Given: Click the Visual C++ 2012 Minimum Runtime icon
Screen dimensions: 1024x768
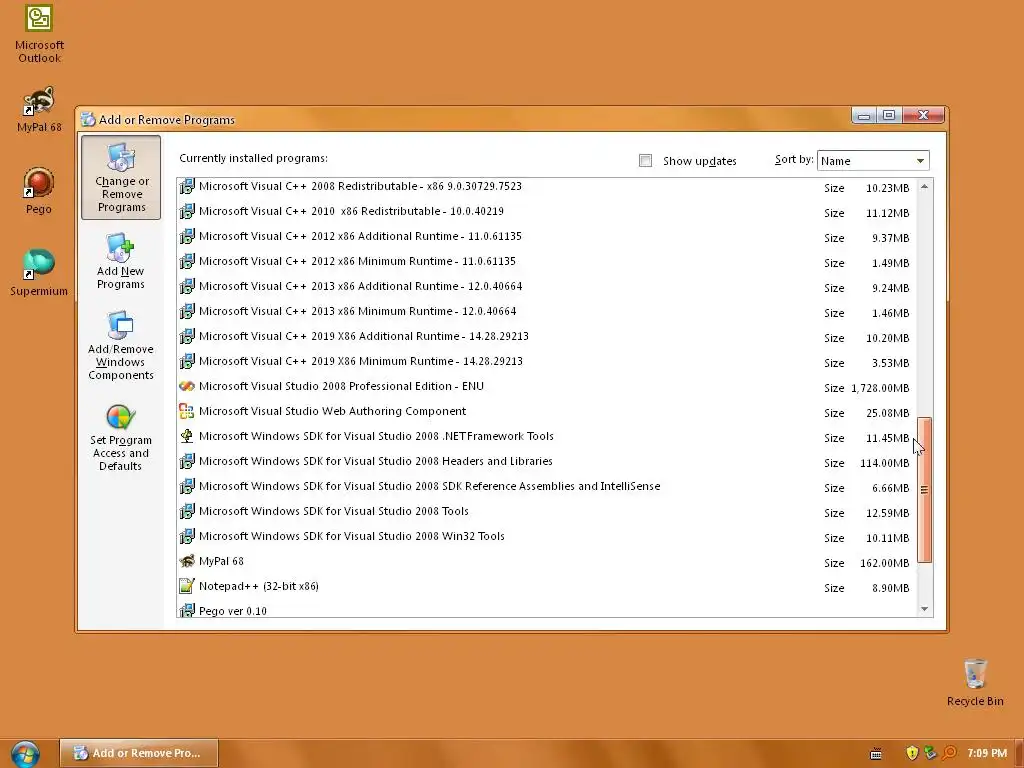Looking at the screenshot, I should click(187, 261).
